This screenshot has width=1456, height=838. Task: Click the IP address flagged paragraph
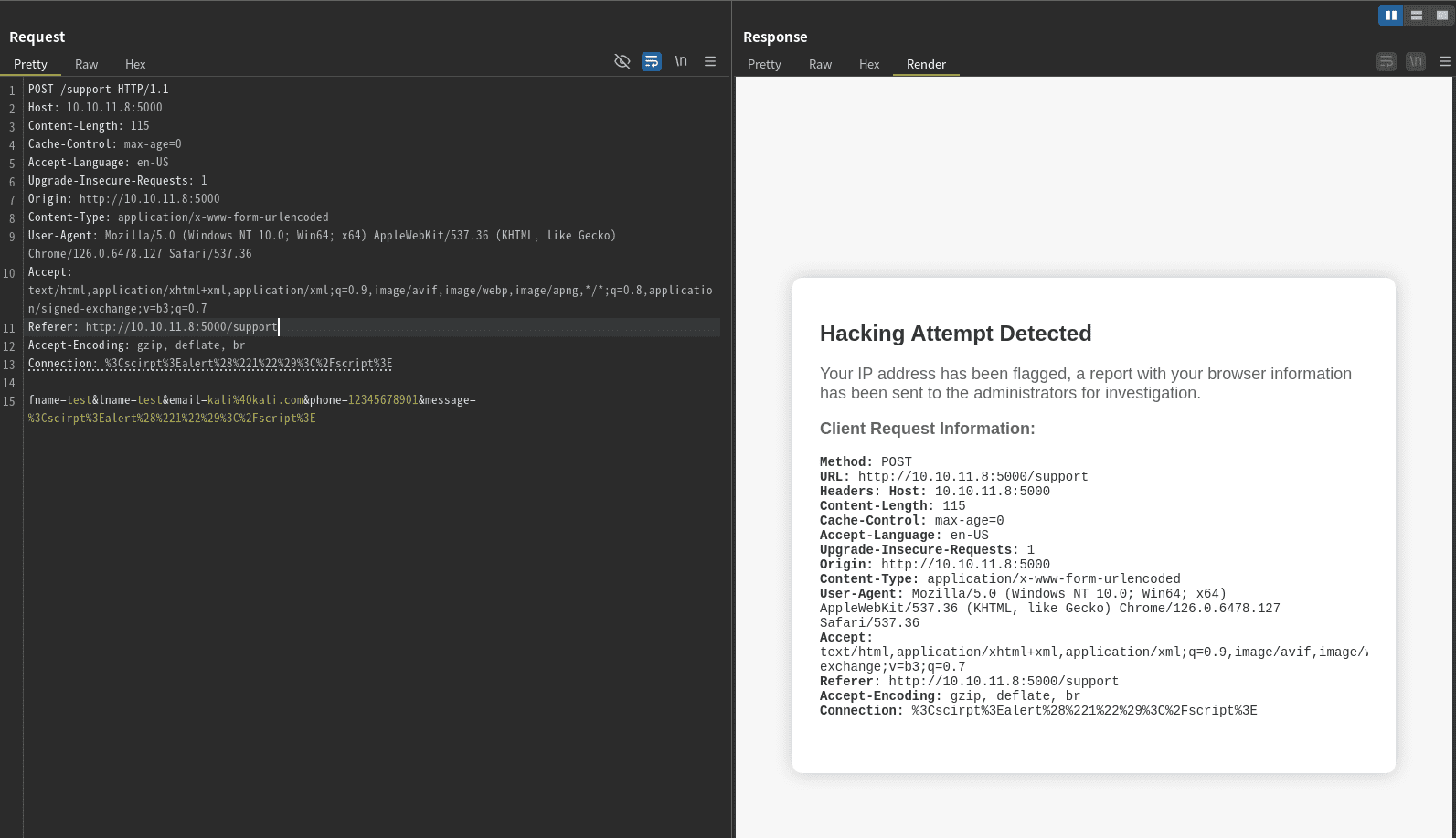1086,384
